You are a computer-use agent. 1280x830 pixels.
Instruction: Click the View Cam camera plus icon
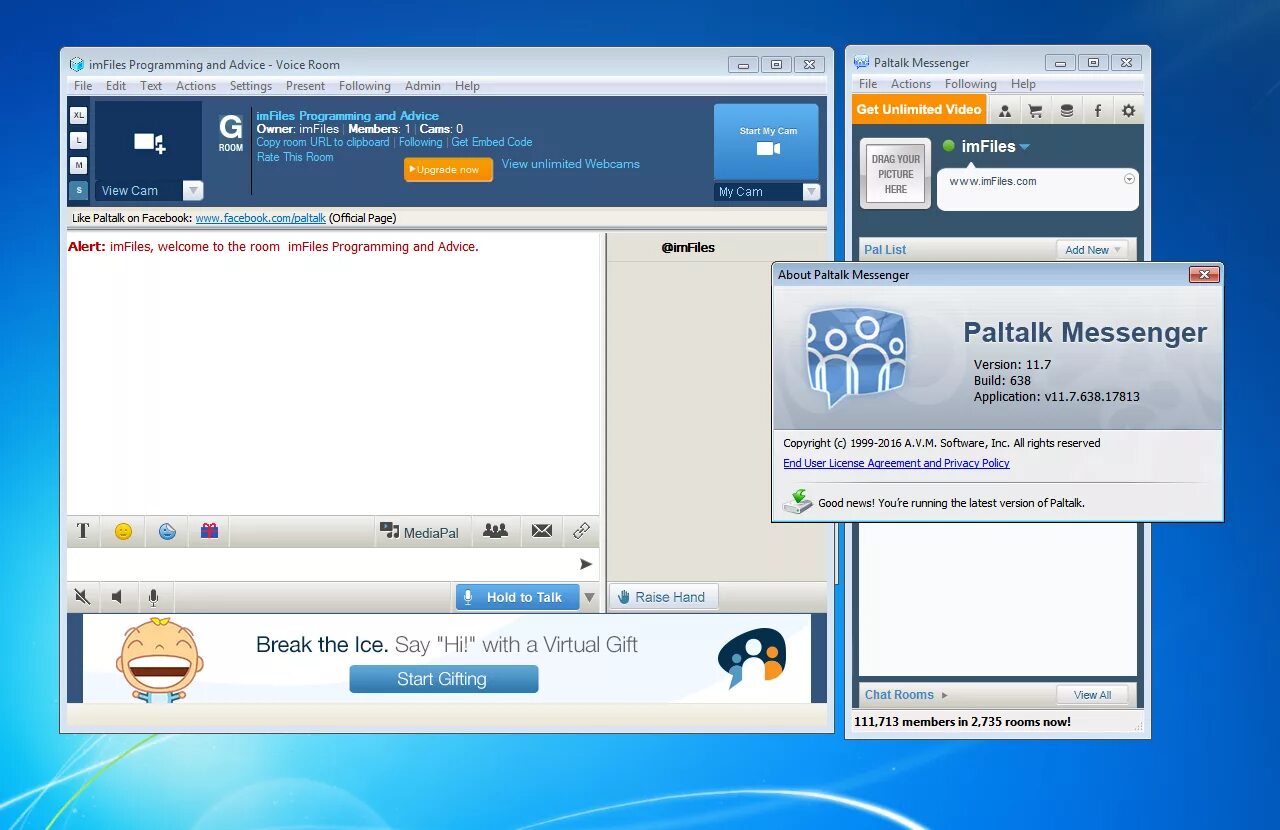click(x=149, y=142)
